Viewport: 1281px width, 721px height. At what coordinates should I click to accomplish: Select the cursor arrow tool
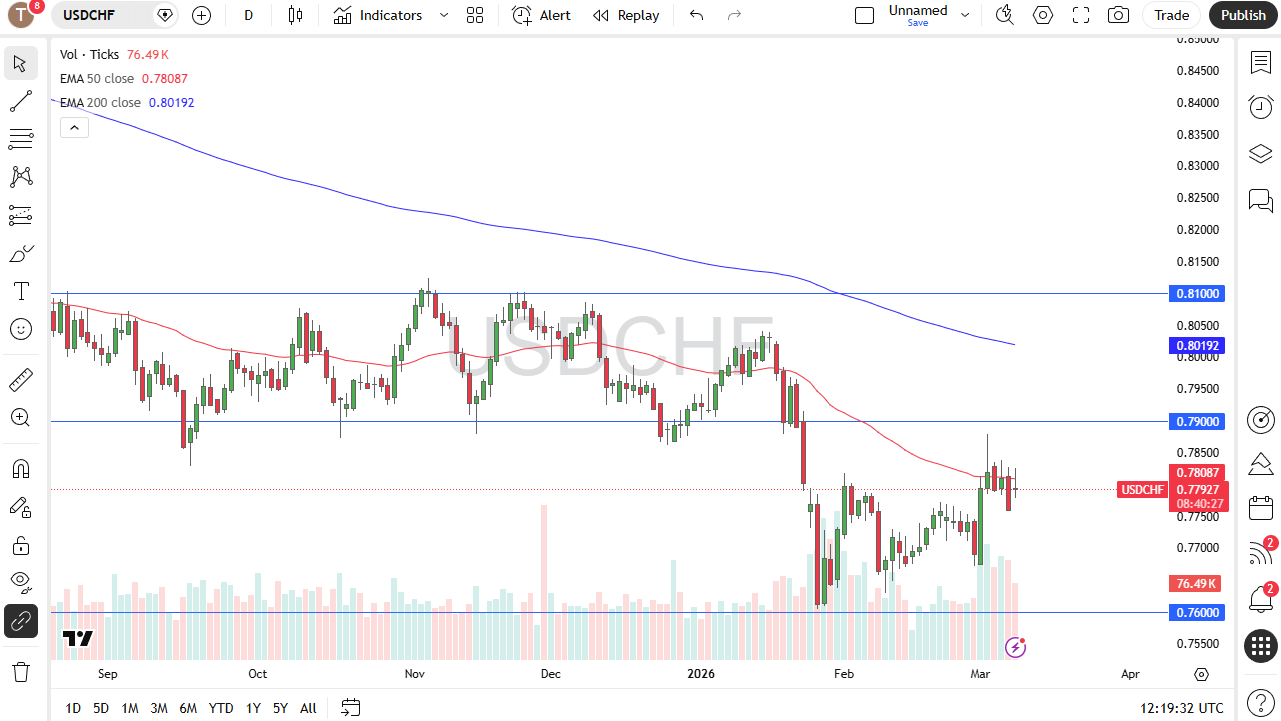tap(20, 64)
